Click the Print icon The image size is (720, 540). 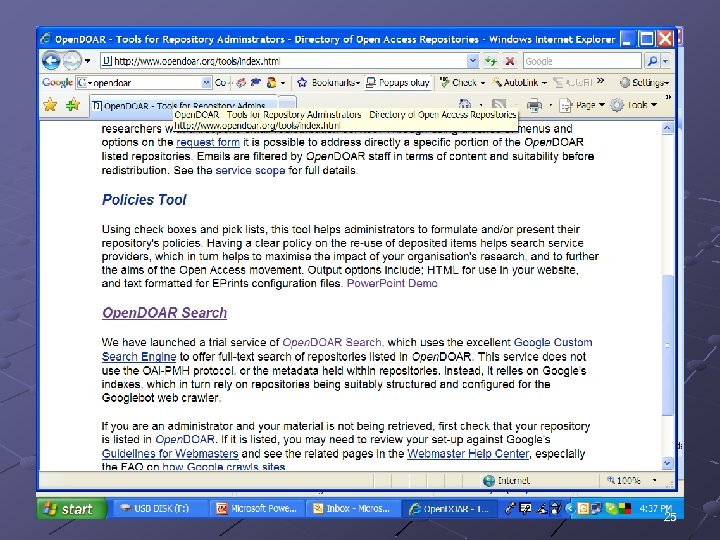[534, 106]
